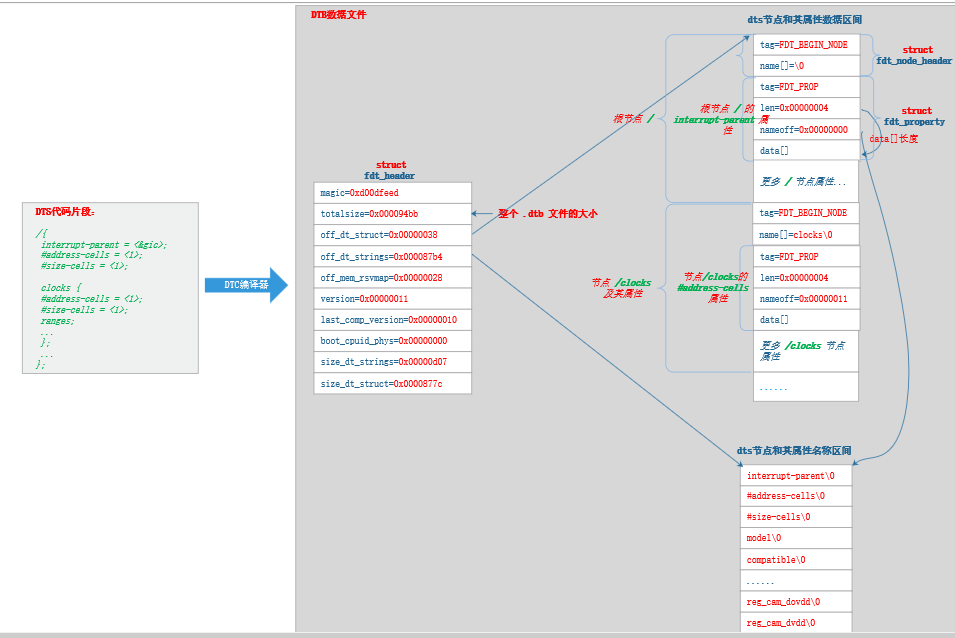The width and height of the screenshot is (955, 638).
Task: Click tag=FDT_BEGIN_NODE above name[]=clocks\0
Action: (x=806, y=213)
